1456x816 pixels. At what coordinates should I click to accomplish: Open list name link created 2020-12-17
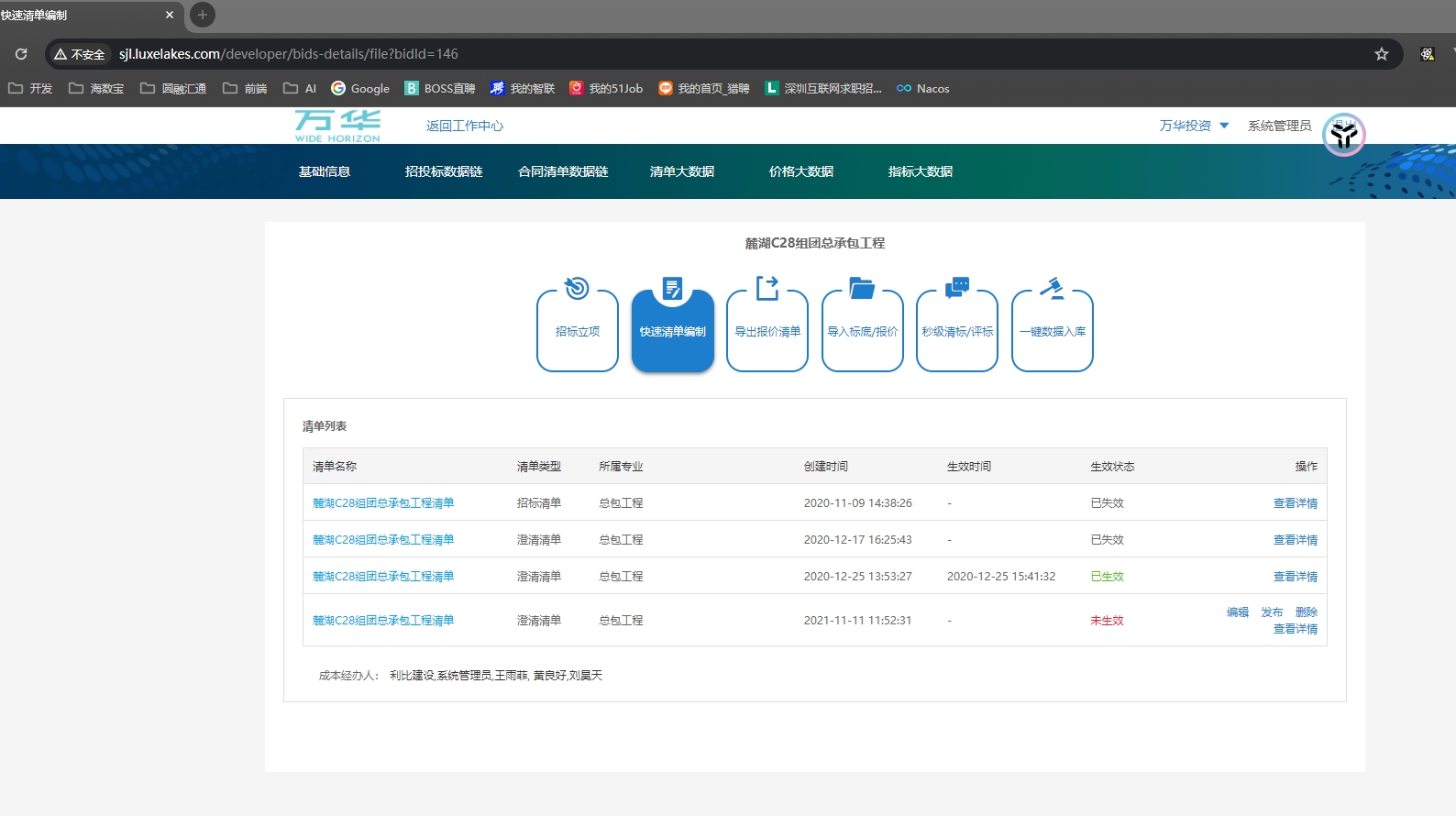point(383,539)
